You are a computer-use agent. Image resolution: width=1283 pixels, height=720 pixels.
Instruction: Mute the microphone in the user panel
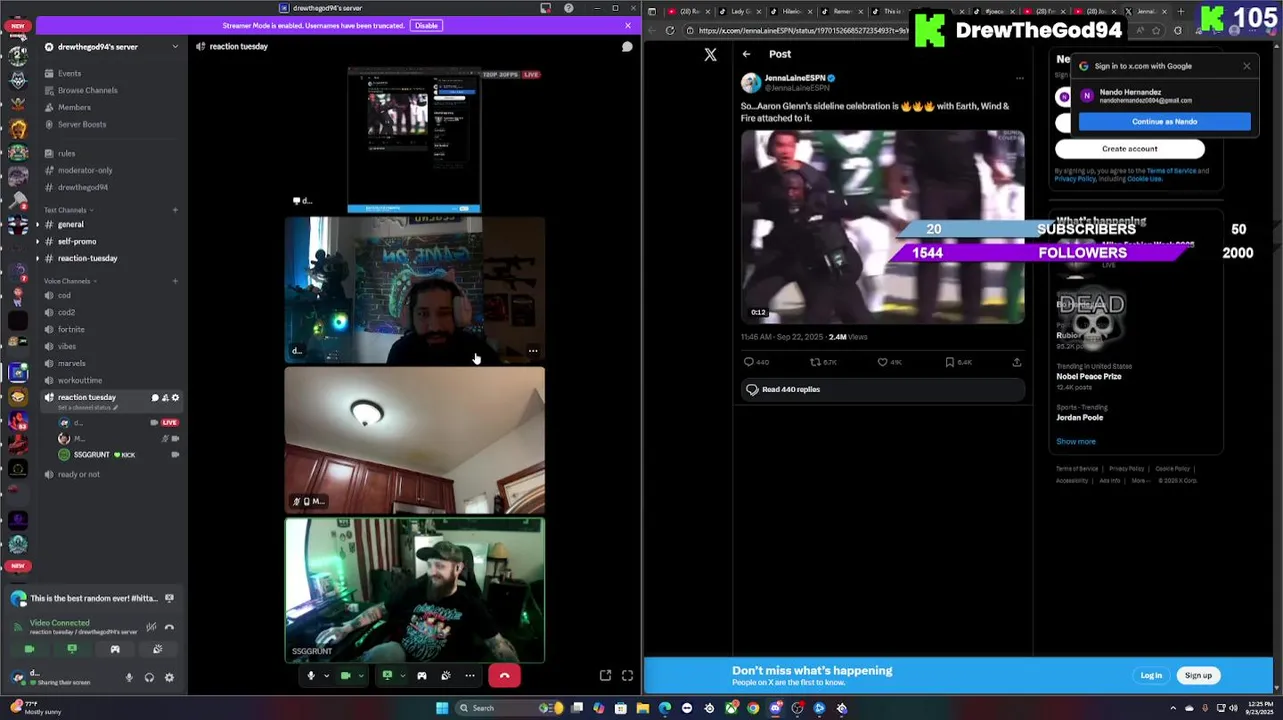click(129, 678)
